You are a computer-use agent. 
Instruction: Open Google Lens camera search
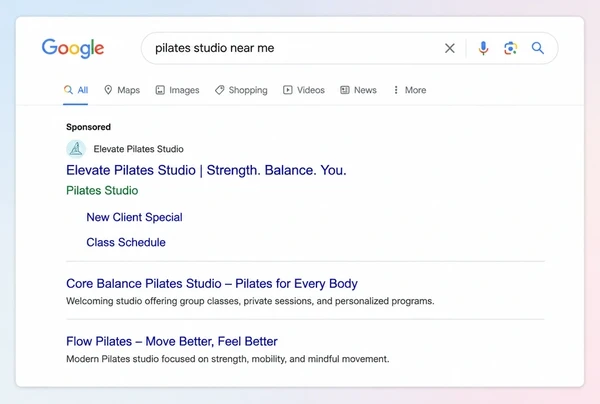tap(510, 48)
